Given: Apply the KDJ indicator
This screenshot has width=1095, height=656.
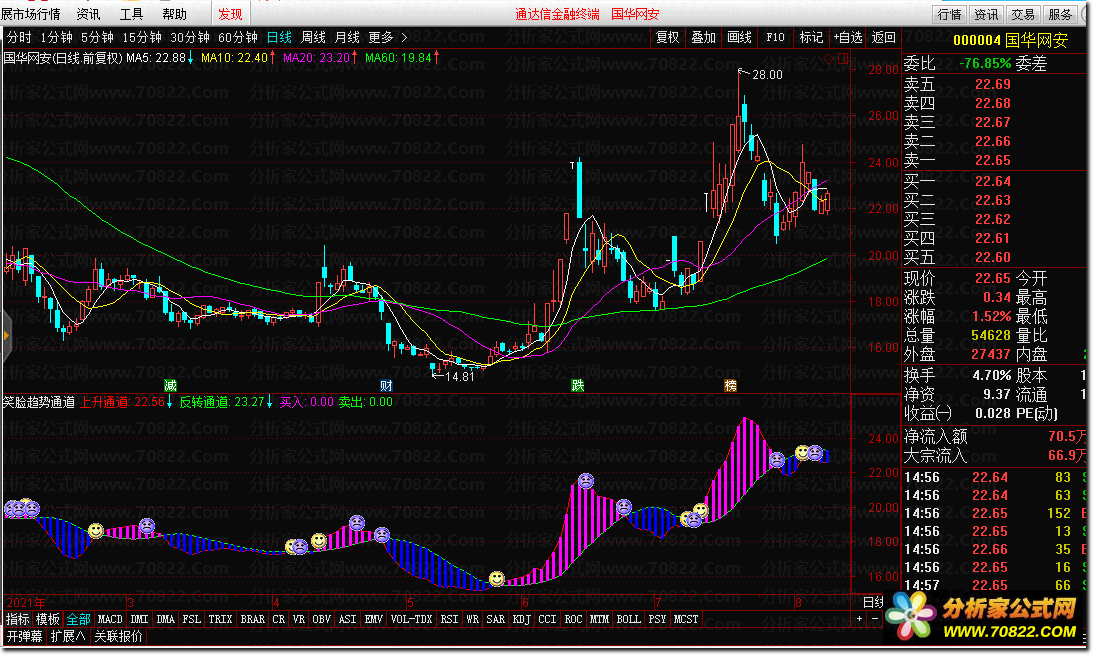Looking at the screenshot, I should 522,619.
